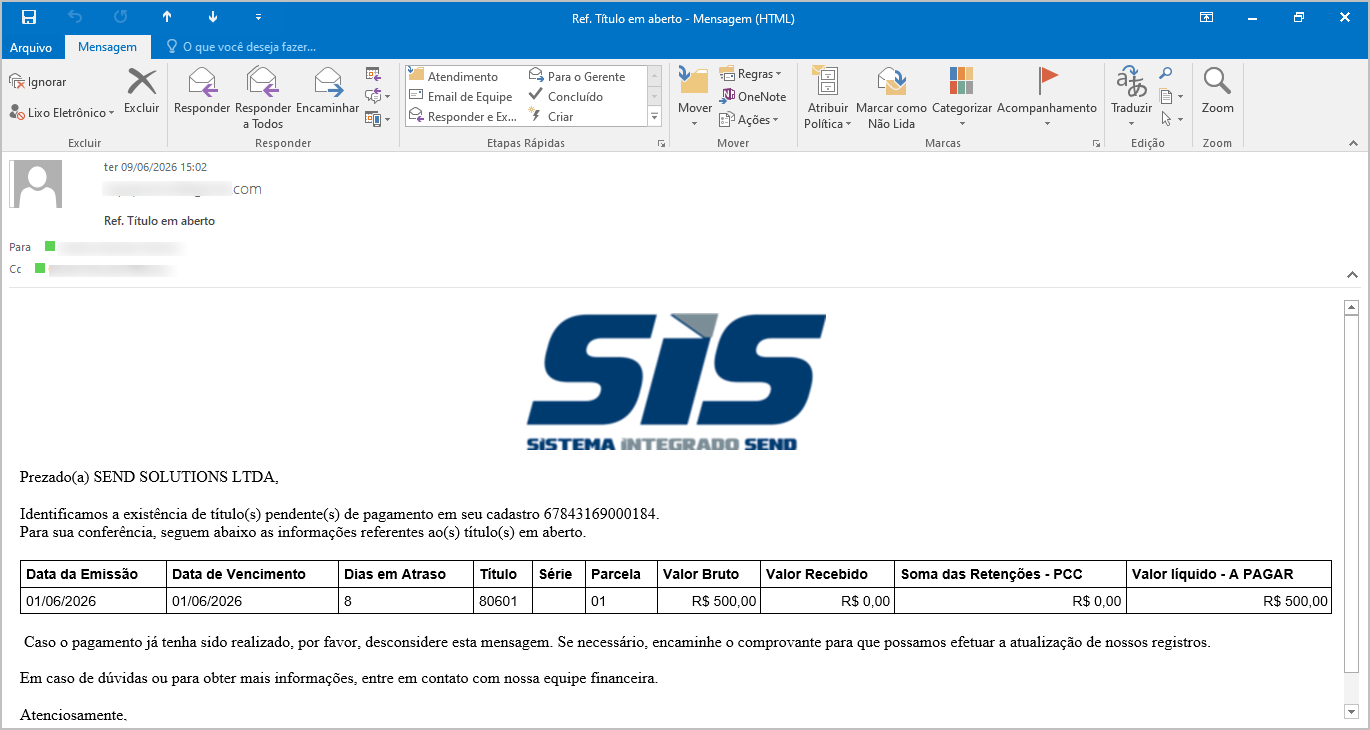1370x730 pixels.
Task: Select the Atendimento quick step
Action: pyautogui.click(x=462, y=76)
